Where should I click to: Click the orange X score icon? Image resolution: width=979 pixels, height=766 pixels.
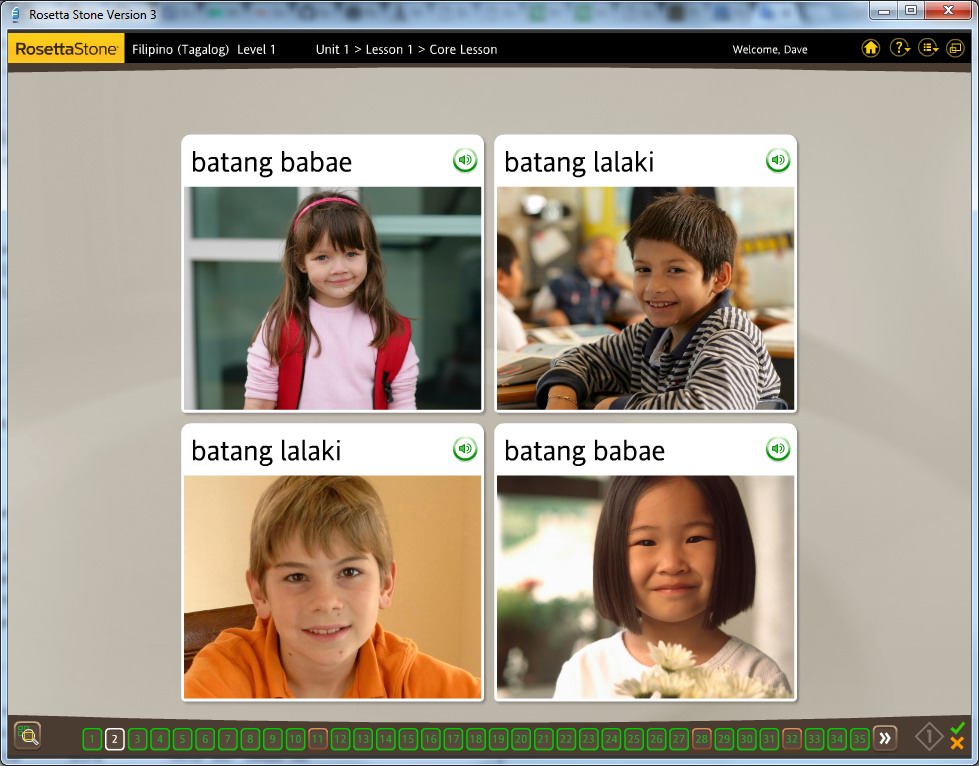[957, 744]
